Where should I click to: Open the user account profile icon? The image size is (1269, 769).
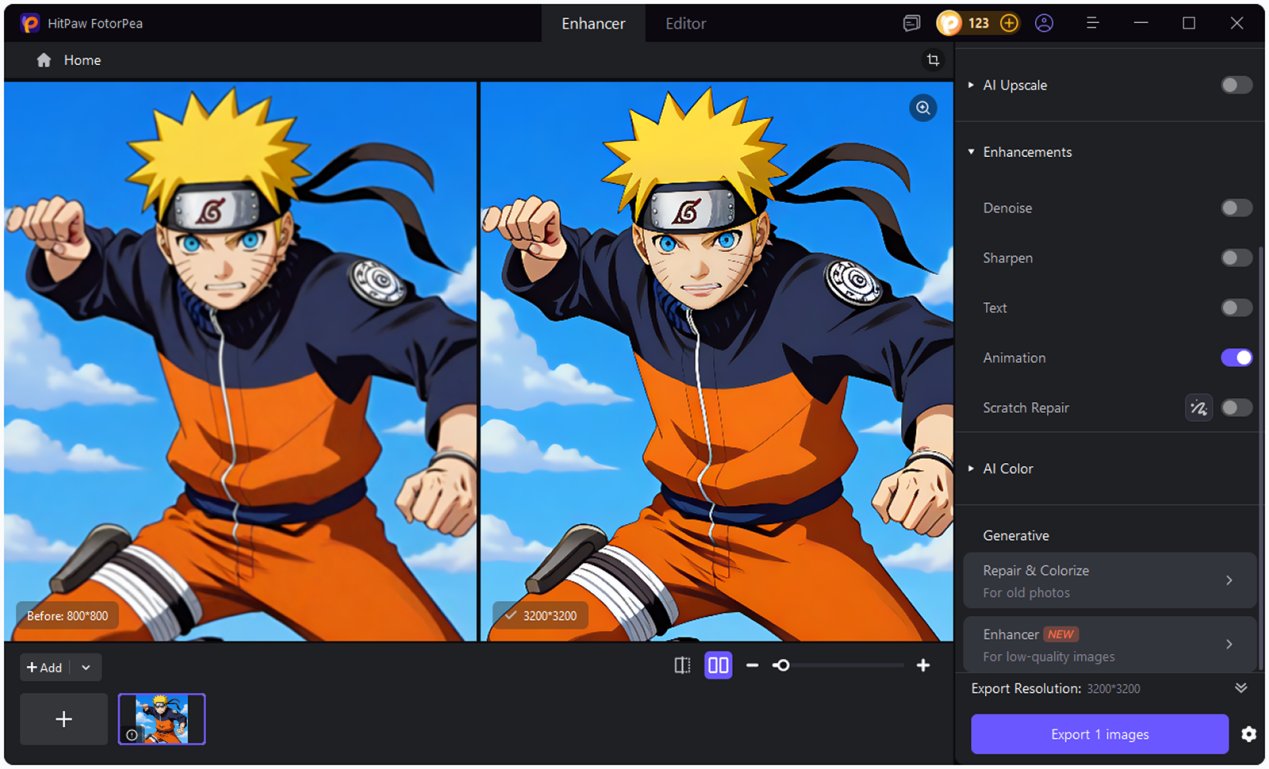[x=1044, y=23]
